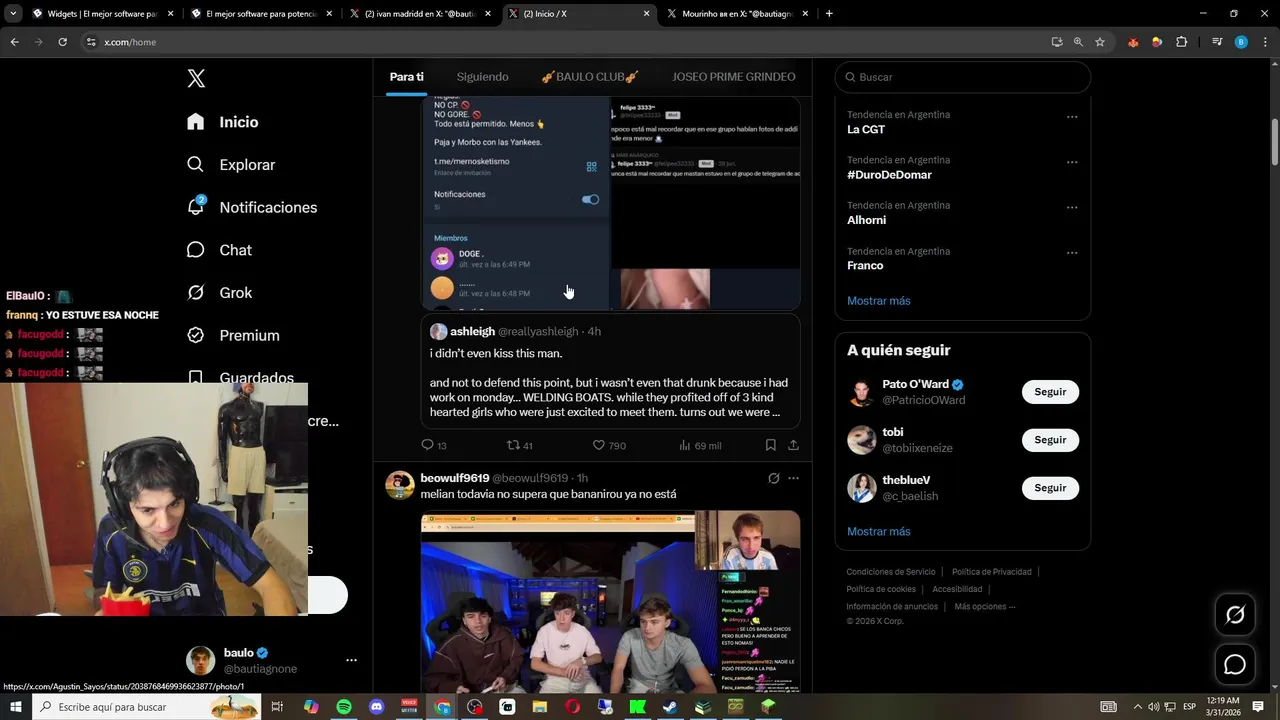Open the Chat section
This screenshot has width=1280, height=720.
[220, 250]
